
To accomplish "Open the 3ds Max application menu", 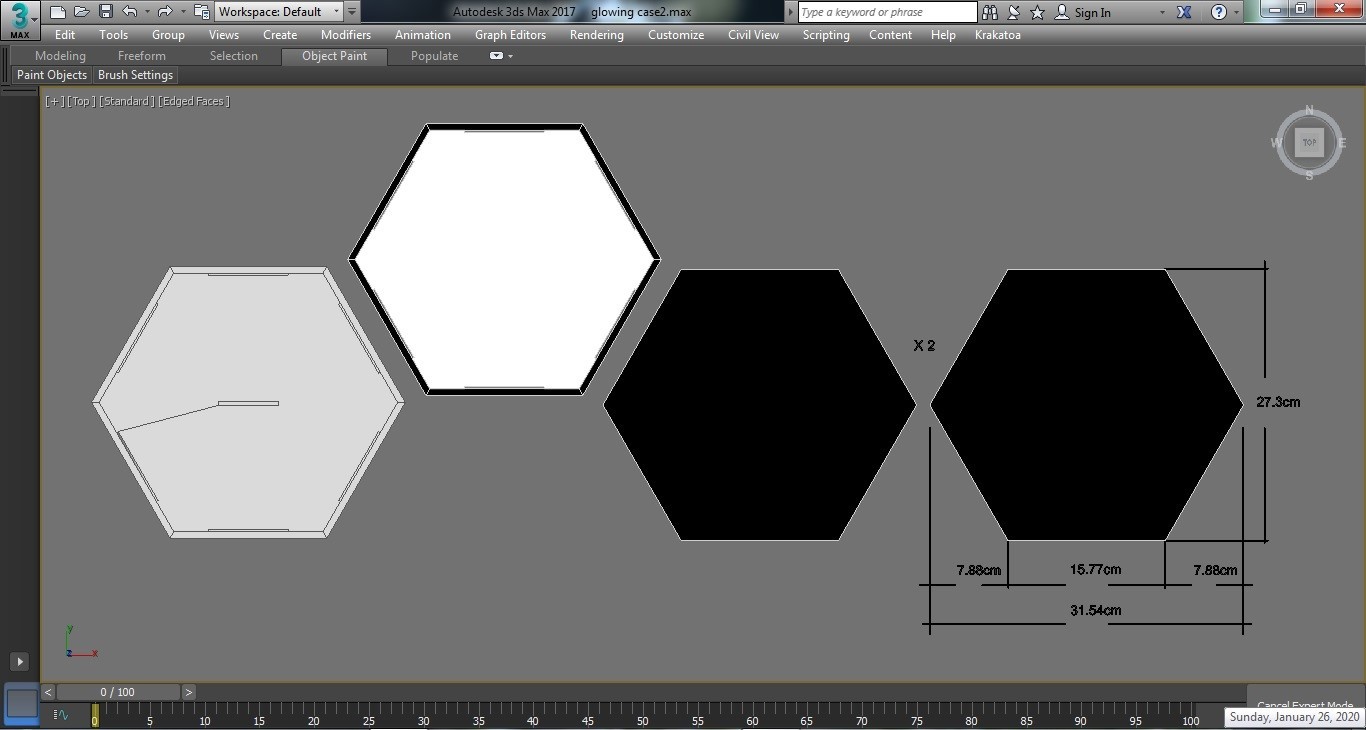I will (20, 20).
